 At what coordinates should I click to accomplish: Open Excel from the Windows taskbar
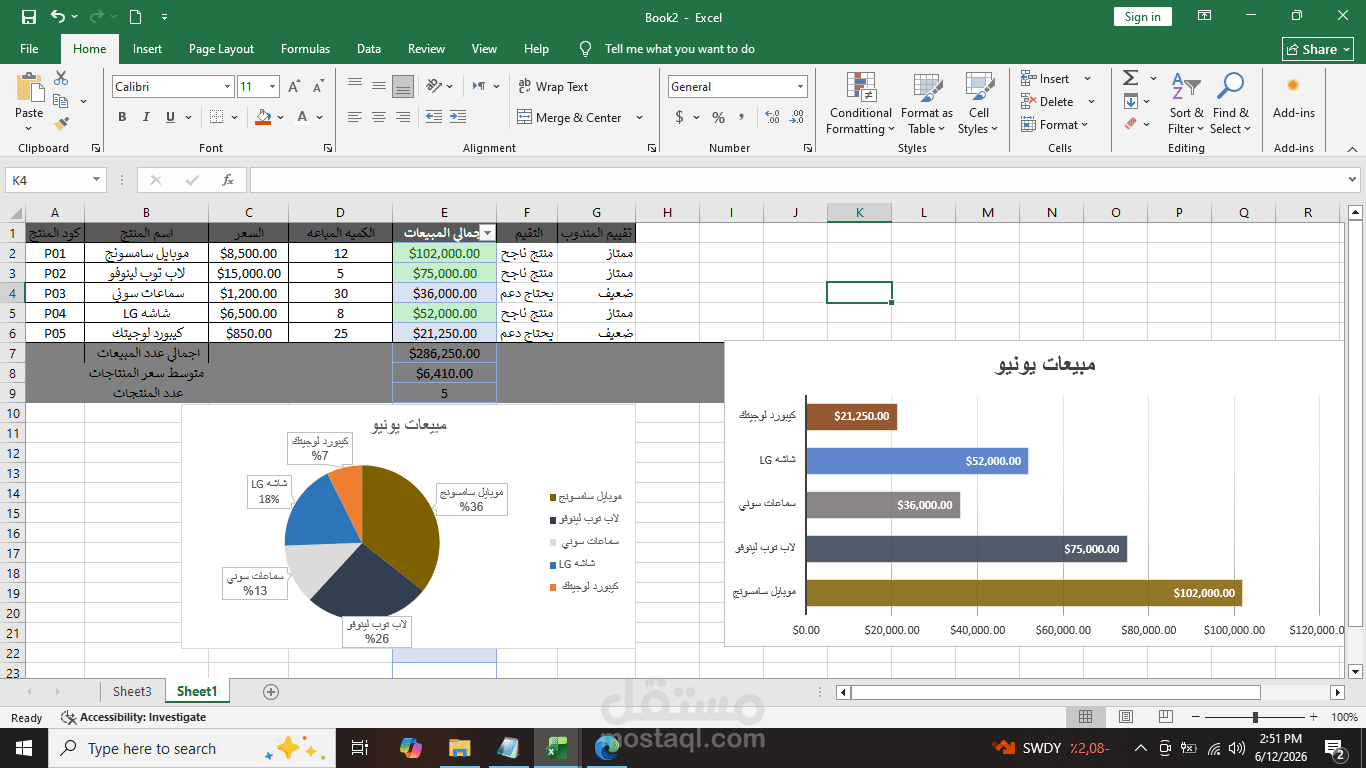click(556, 748)
